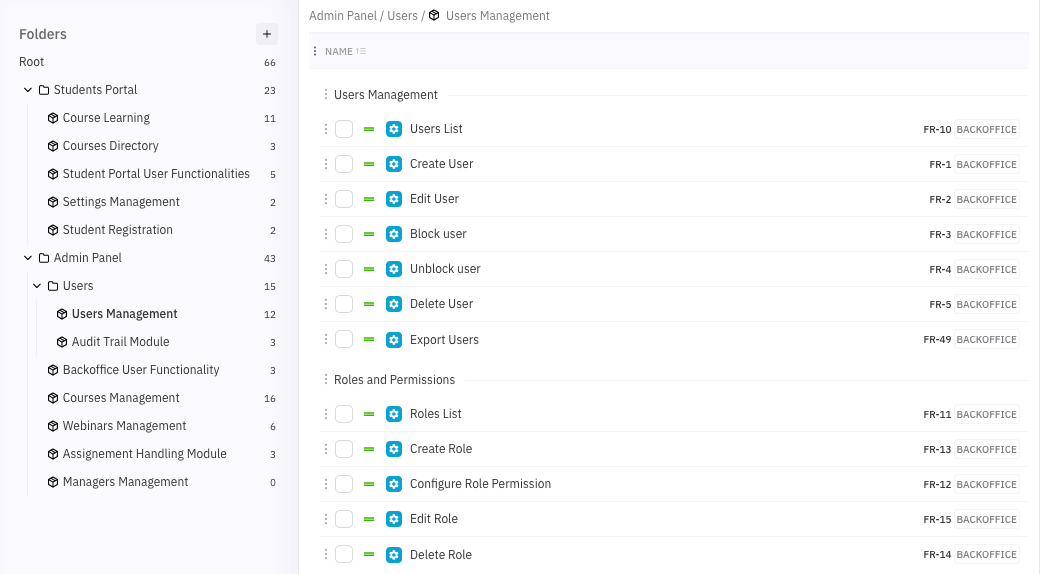The height and width of the screenshot is (574, 1040).
Task: Click the cube icon of Course Learning
Action: click(x=53, y=118)
